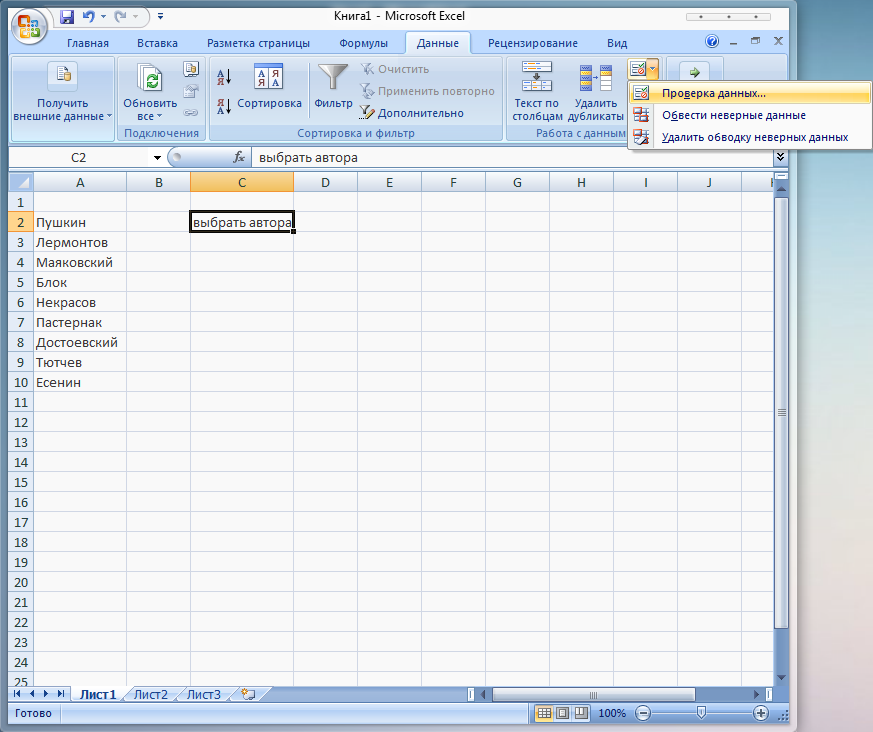Switch to Normal view in status bar
The image size is (873, 732).
pyautogui.click(x=544, y=713)
